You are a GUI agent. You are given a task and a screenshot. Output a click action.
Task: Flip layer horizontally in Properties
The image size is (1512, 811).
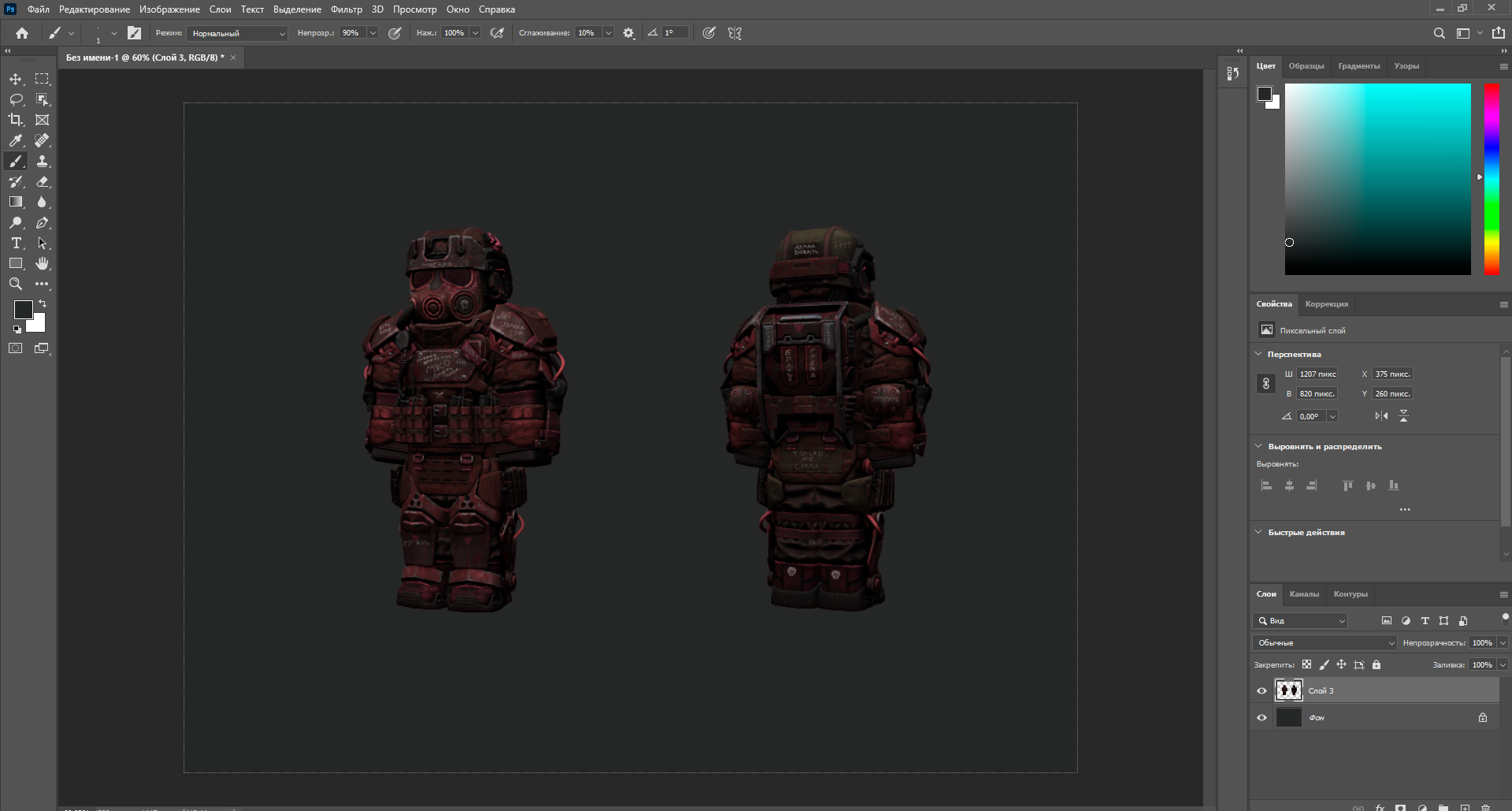1381,416
